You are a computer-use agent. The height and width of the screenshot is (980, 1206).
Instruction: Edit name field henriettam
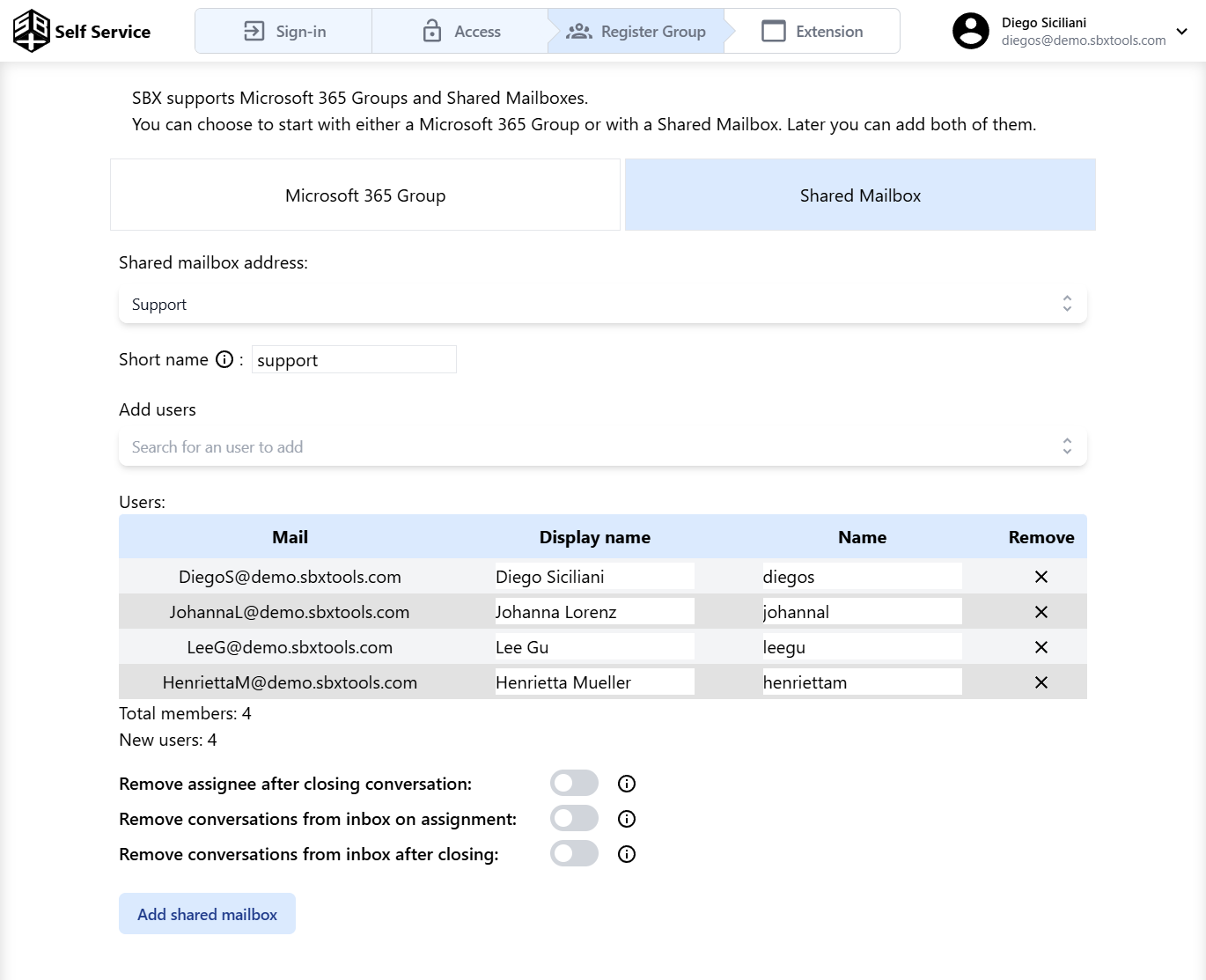tap(863, 682)
